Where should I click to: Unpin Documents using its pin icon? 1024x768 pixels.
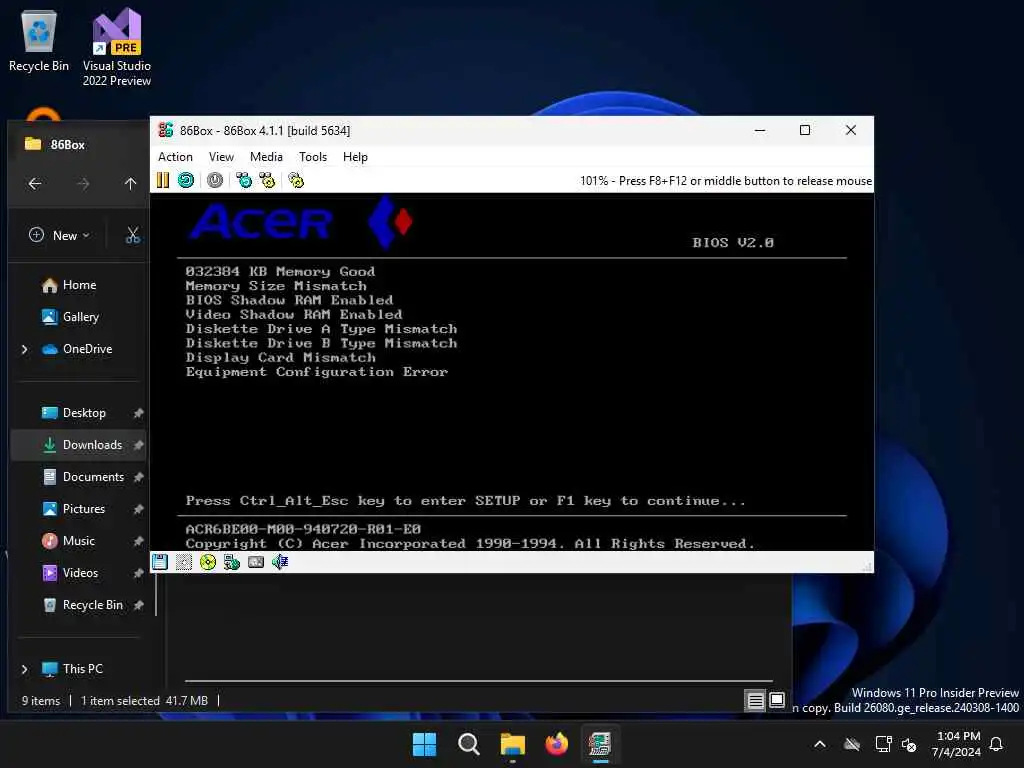point(138,477)
